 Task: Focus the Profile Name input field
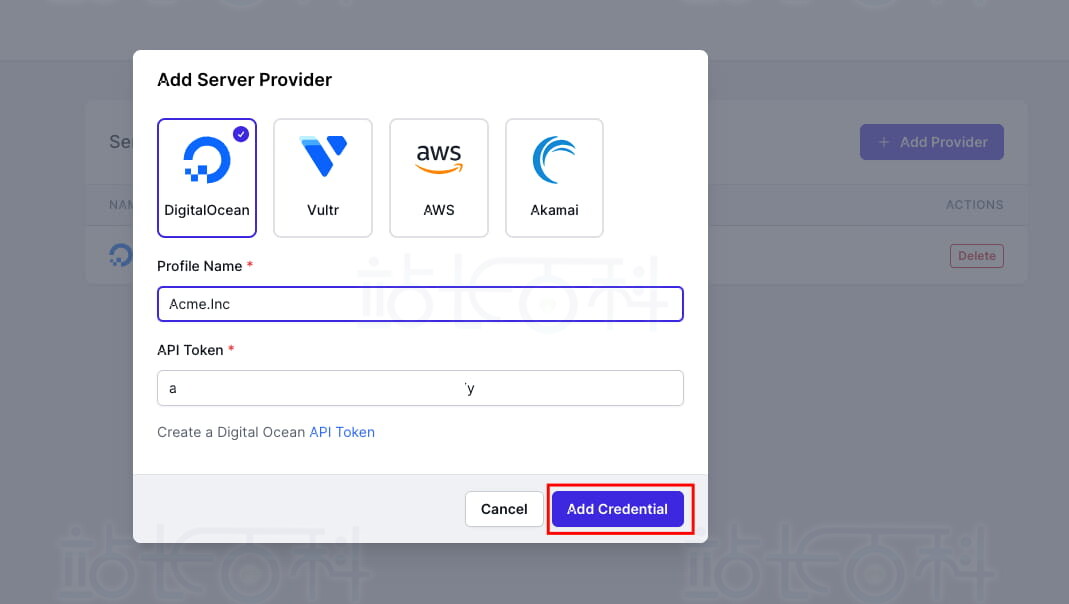point(420,304)
